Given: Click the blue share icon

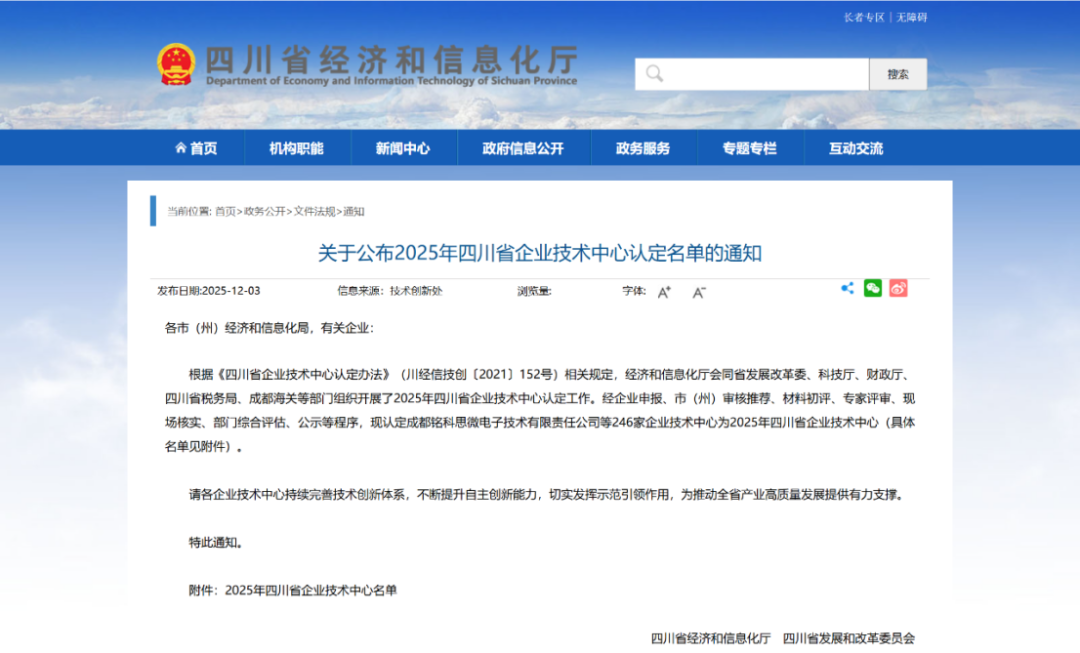Looking at the screenshot, I should coord(847,289).
